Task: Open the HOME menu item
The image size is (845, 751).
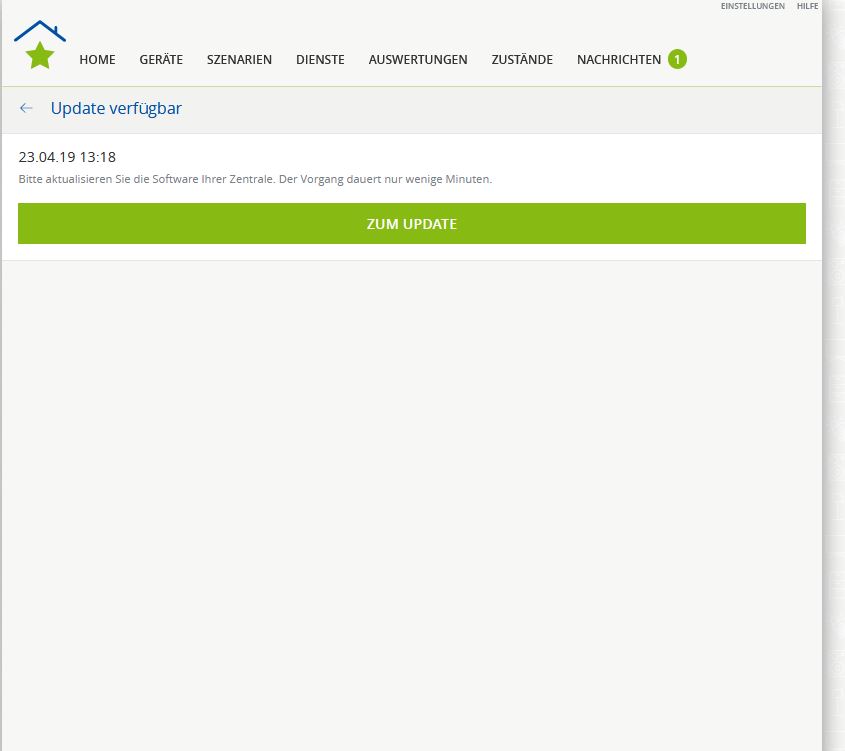Action: (x=97, y=60)
